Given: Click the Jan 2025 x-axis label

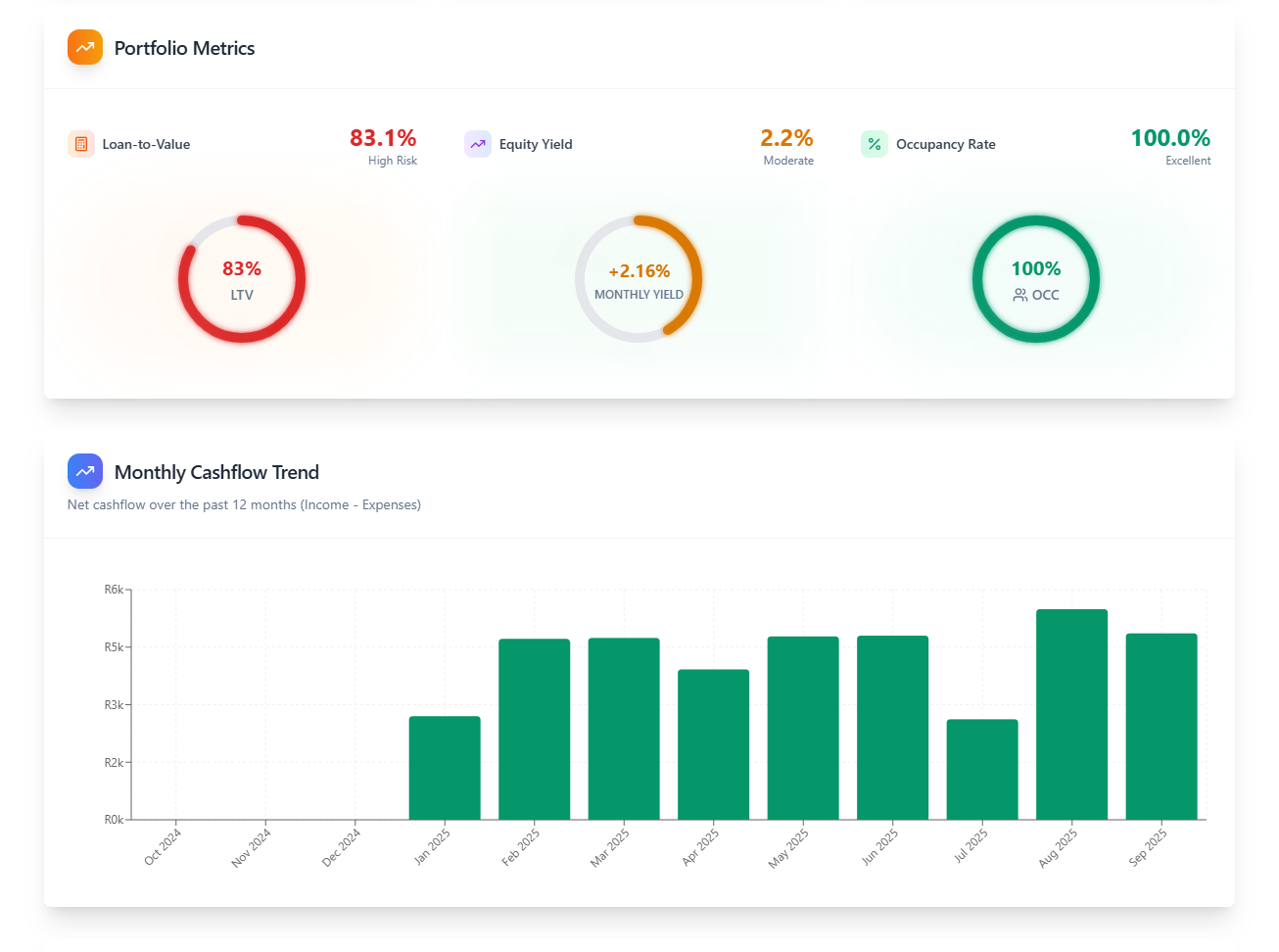Looking at the screenshot, I should click(x=432, y=846).
